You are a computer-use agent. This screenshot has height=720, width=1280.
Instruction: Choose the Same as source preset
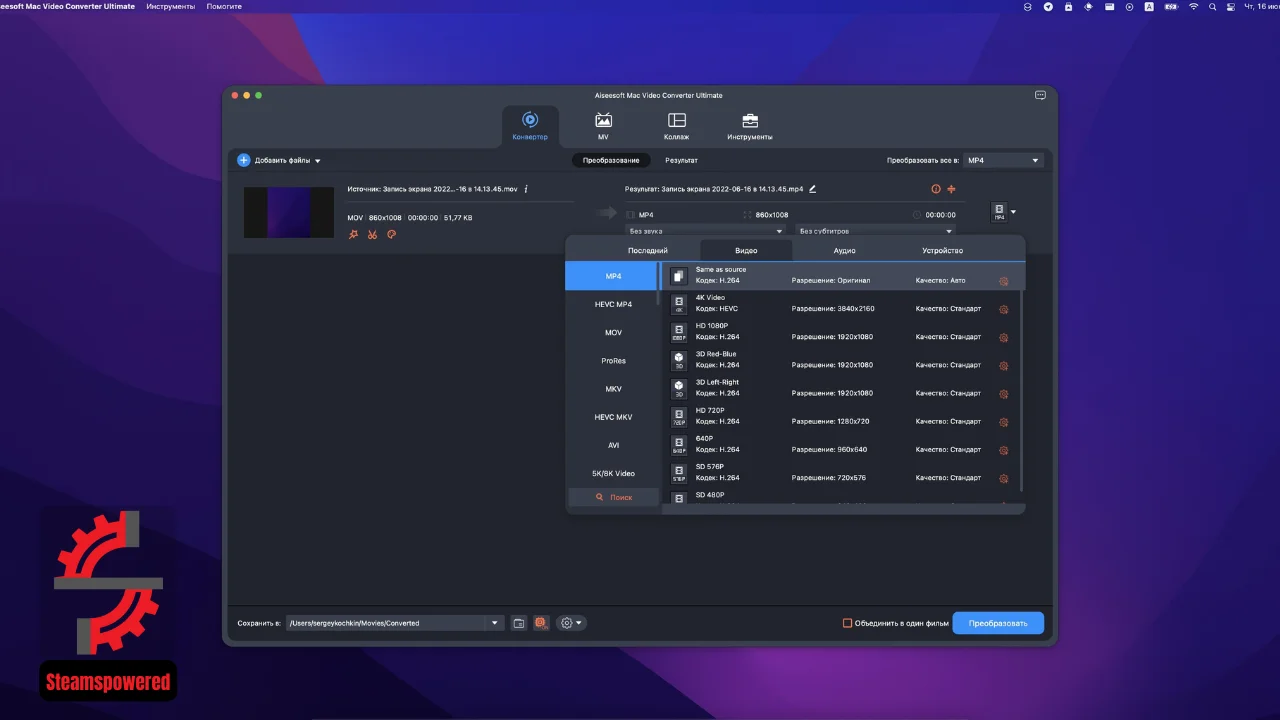point(841,276)
